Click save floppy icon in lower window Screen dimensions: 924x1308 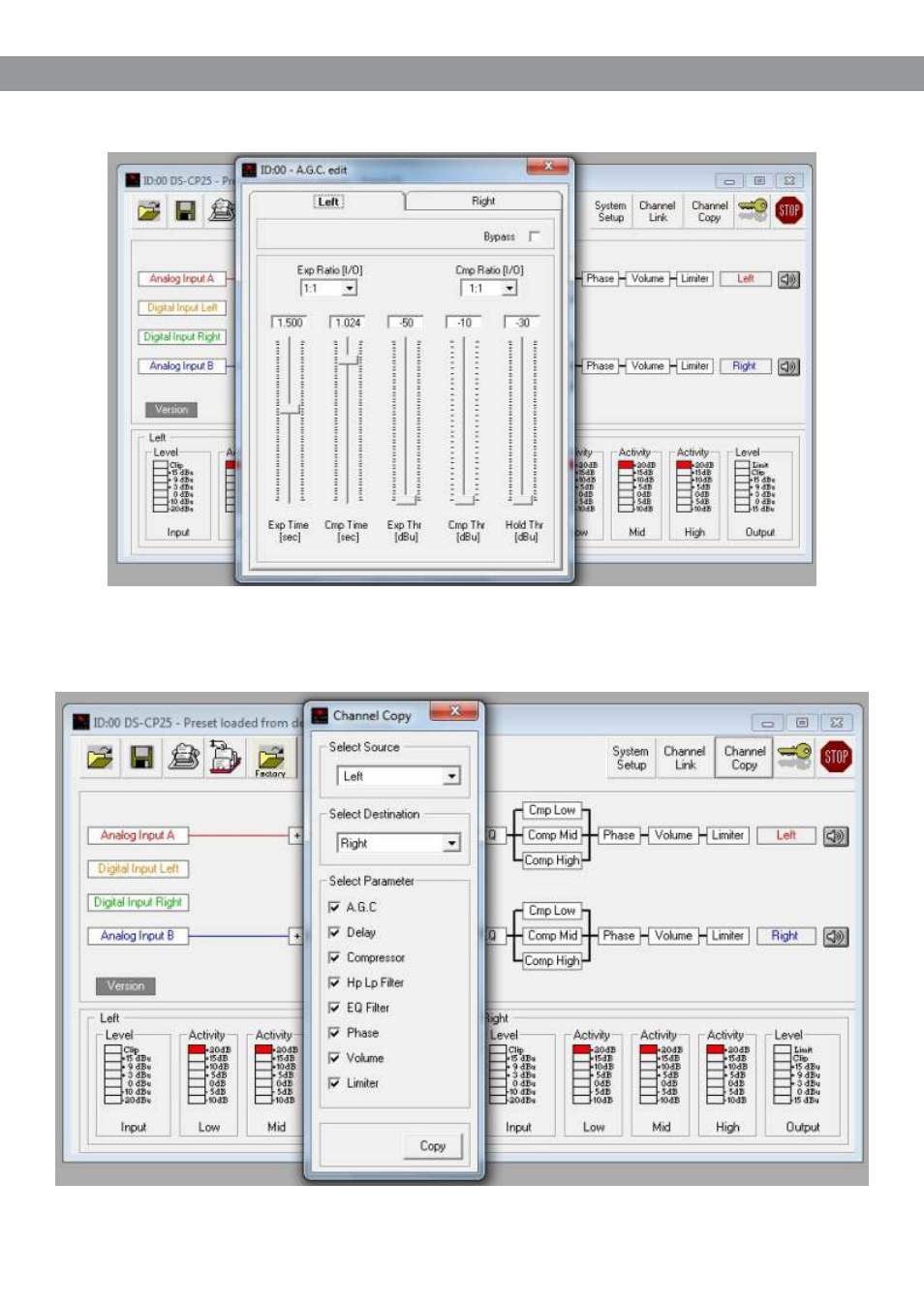pyautogui.click(x=141, y=758)
